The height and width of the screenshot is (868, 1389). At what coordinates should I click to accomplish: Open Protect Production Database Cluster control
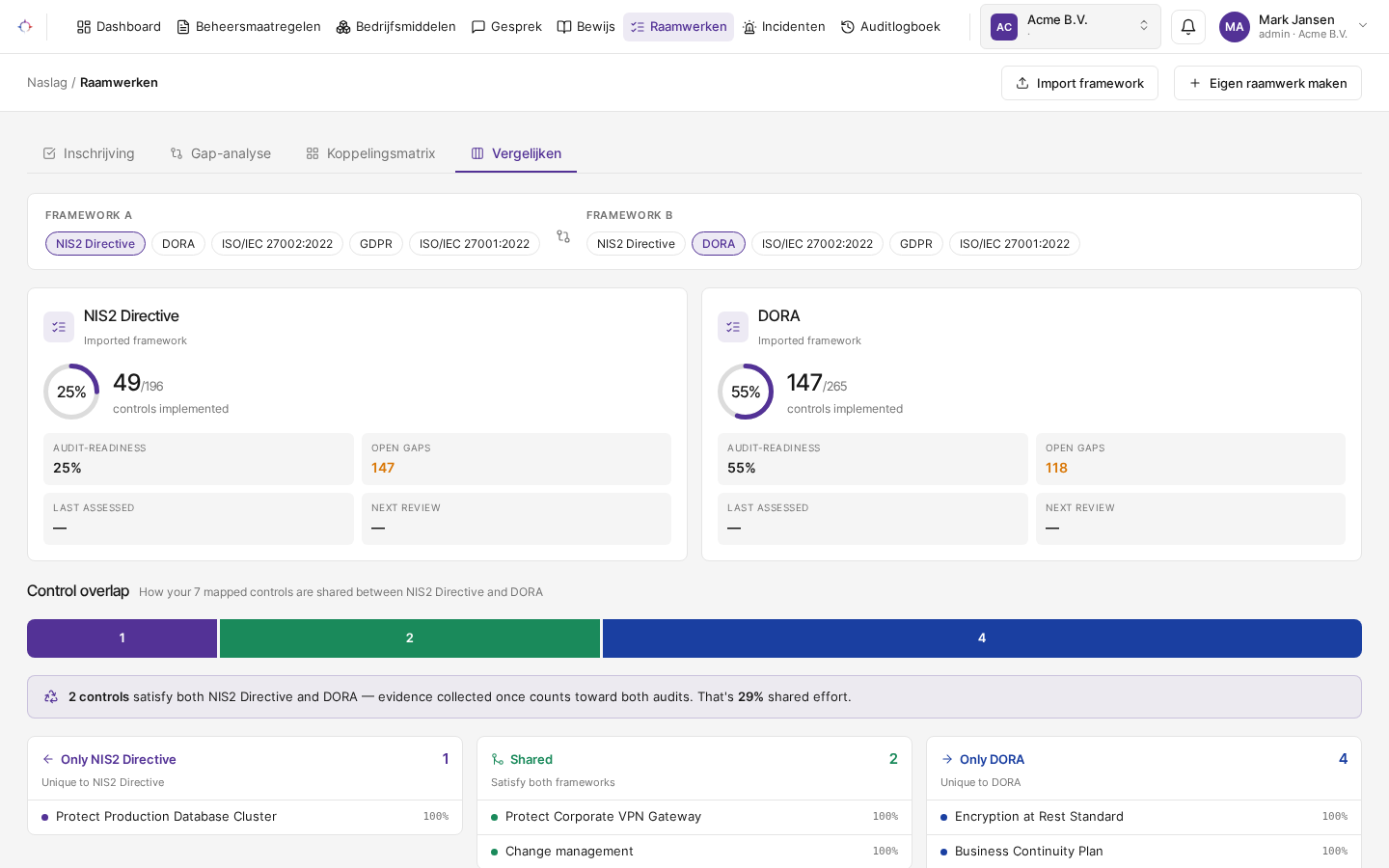click(245, 817)
